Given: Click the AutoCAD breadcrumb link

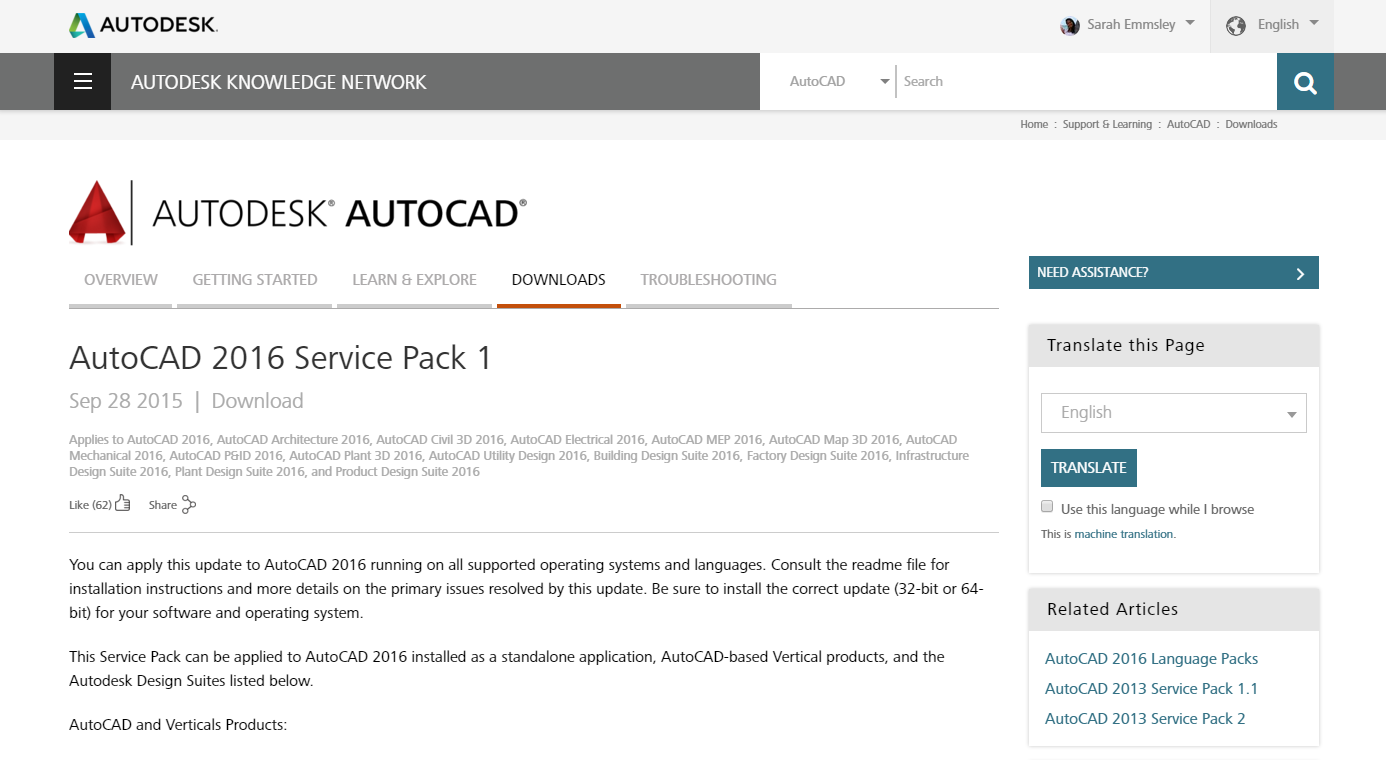Looking at the screenshot, I should [x=1188, y=124].
